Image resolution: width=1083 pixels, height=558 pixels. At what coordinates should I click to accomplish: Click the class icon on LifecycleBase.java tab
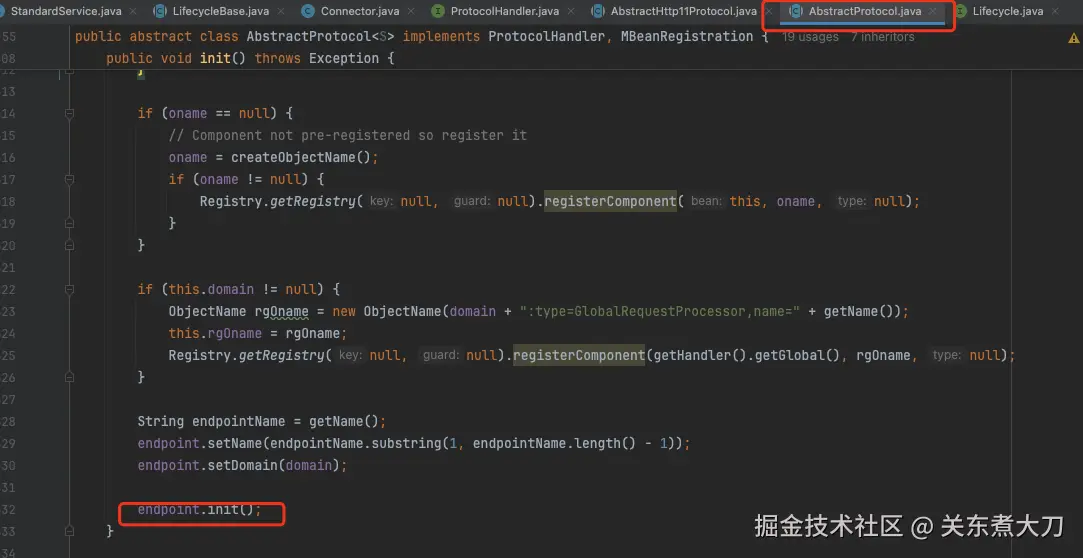pyautogui.click(x=160, y=11)
